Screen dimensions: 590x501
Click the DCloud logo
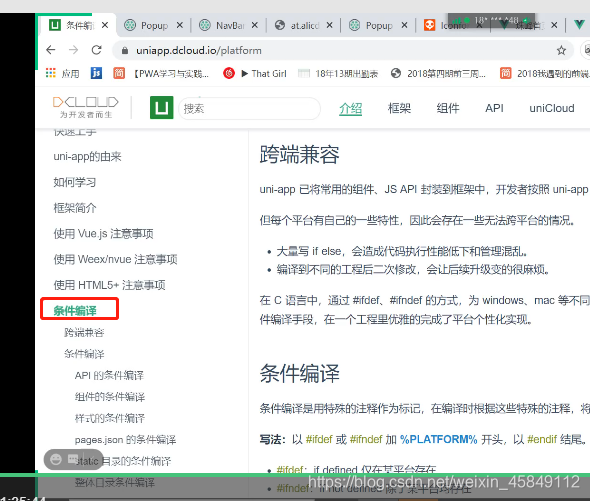(86, 107)
